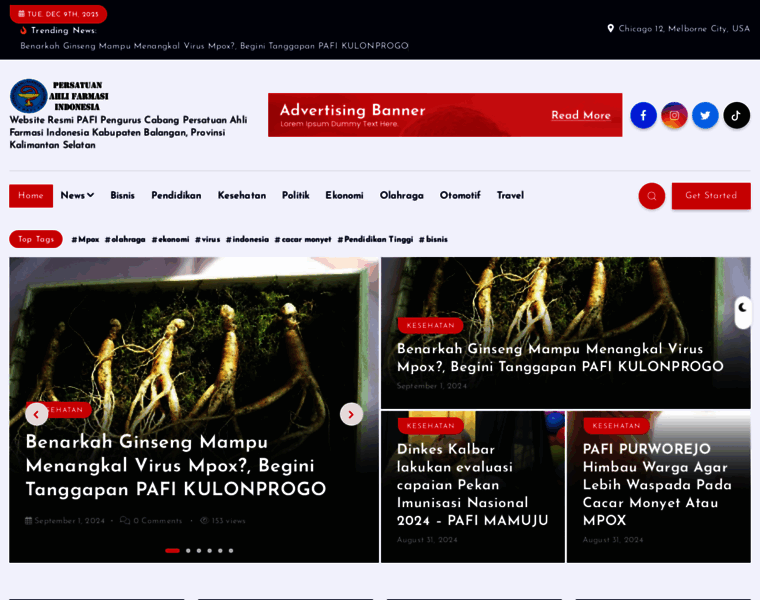Click Website Resmi PAFI site description
Screen dimensions: 760x600
(x=128, y=132)
